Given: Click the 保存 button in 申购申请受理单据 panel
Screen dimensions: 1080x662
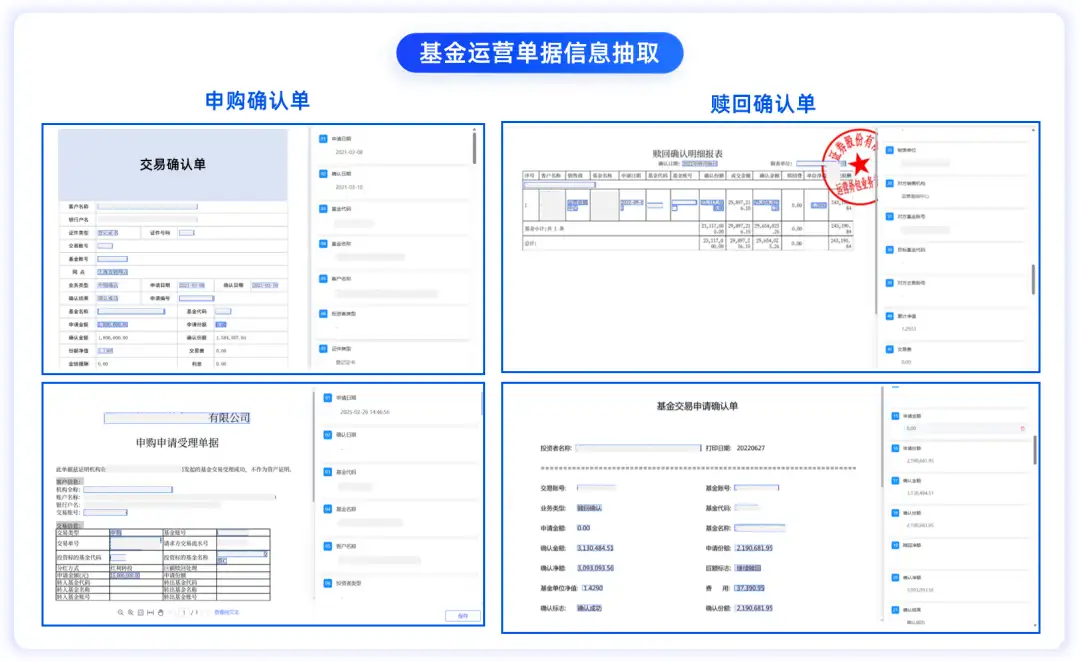Looking at the screenshot, I should (462, 616).
